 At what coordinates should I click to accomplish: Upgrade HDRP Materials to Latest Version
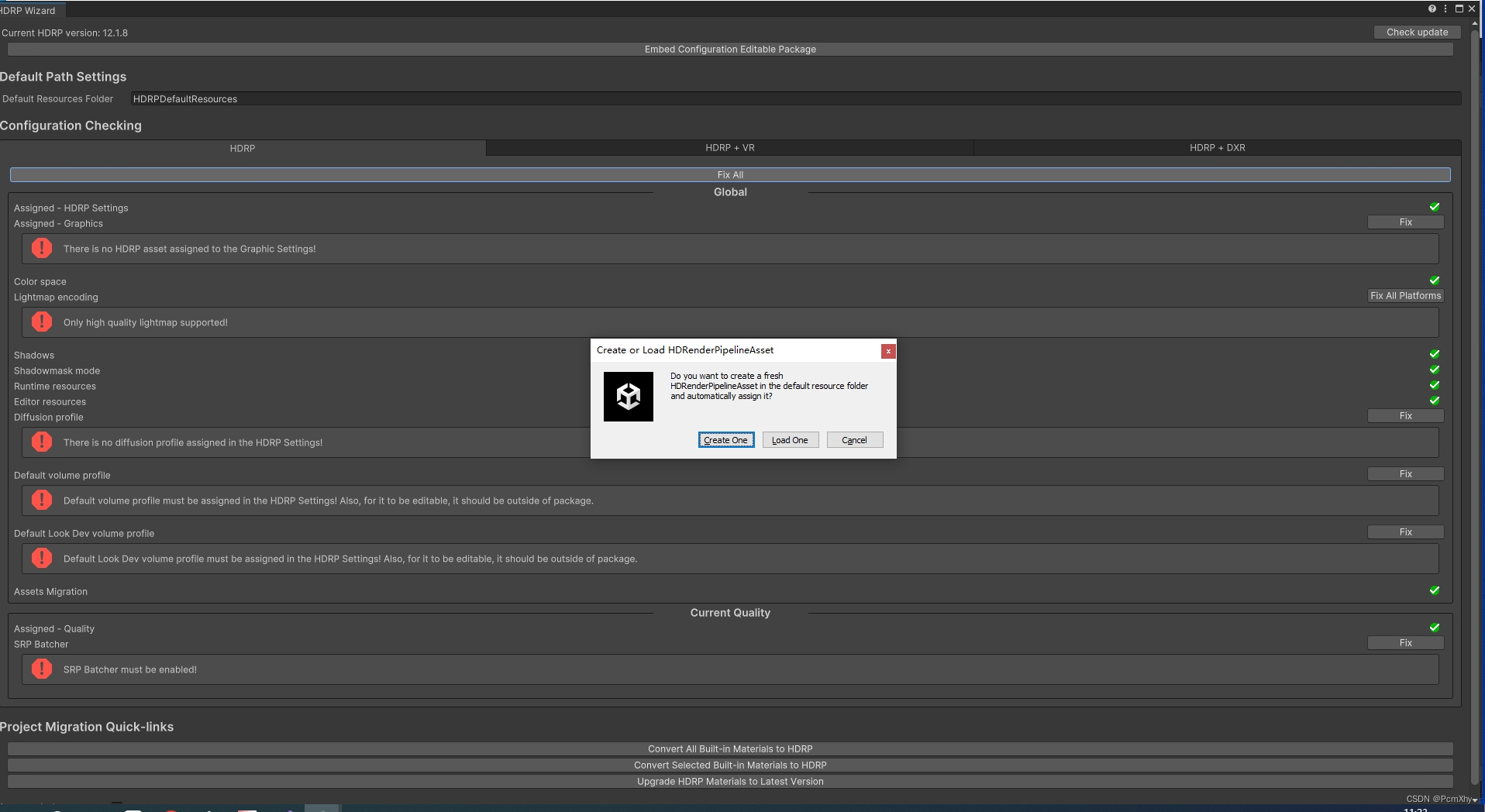pyautogui.click(x=730, y=781)
